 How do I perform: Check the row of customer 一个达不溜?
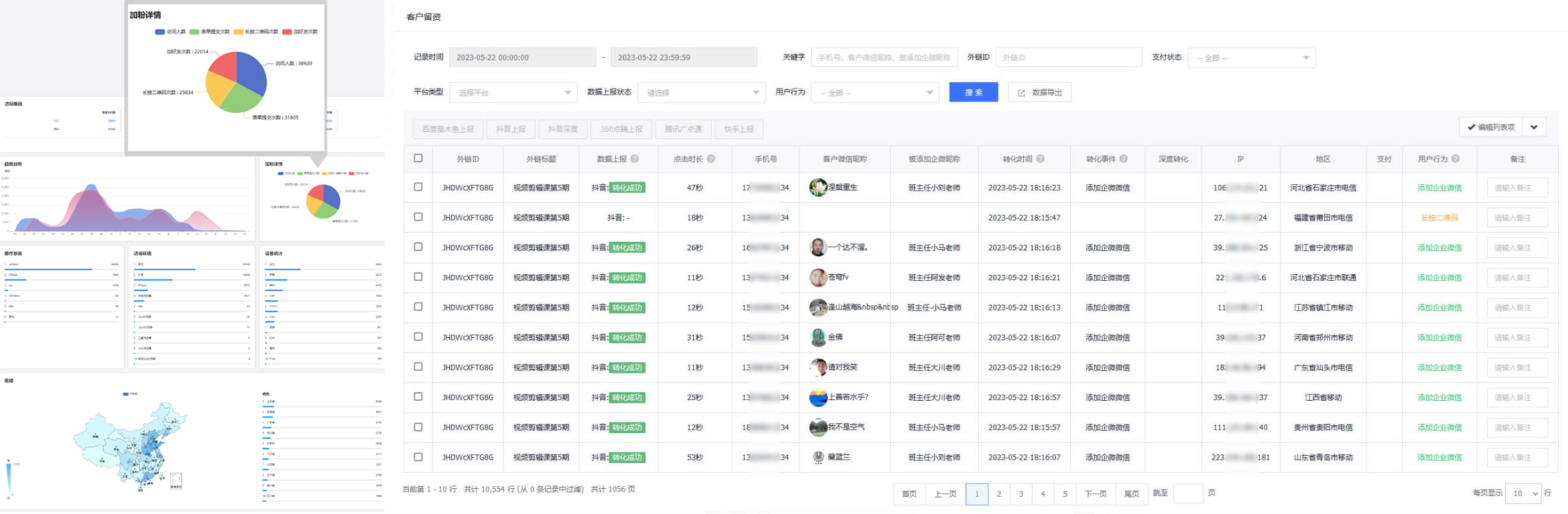coord(418,246)
